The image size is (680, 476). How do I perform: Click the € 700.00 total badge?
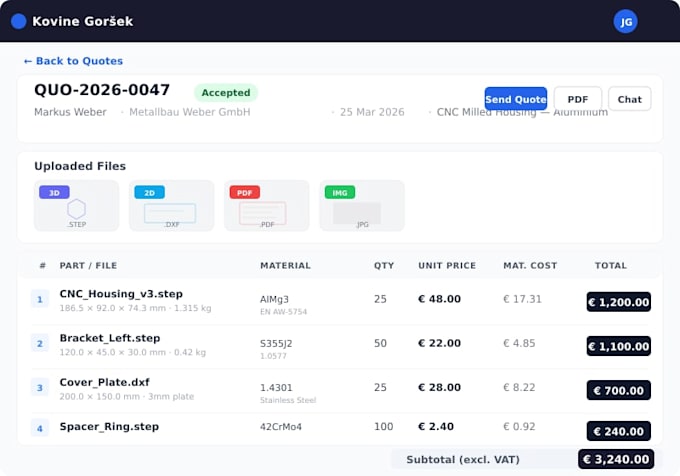click(x=618, y=390)
